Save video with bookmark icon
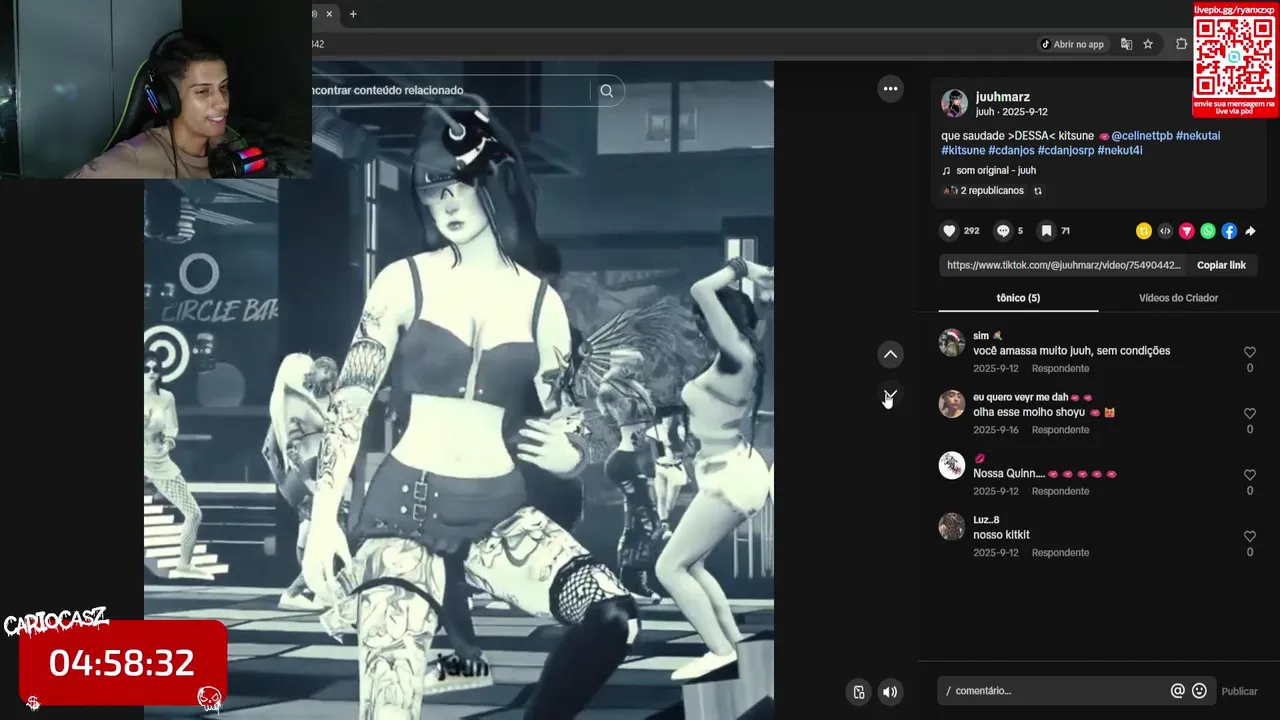 1046,231
